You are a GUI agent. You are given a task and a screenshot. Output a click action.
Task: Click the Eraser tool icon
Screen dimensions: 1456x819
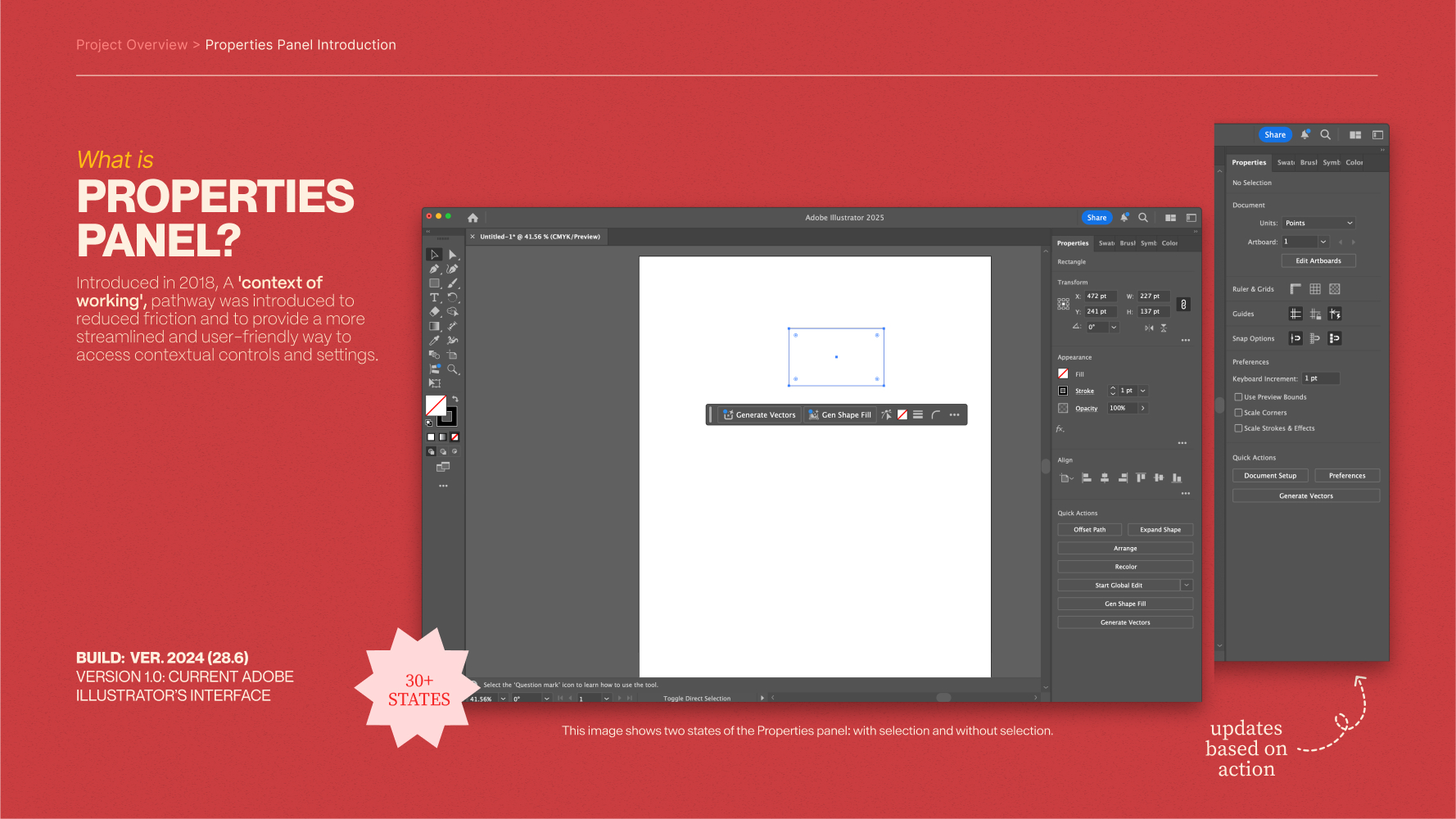click(434, 312)
